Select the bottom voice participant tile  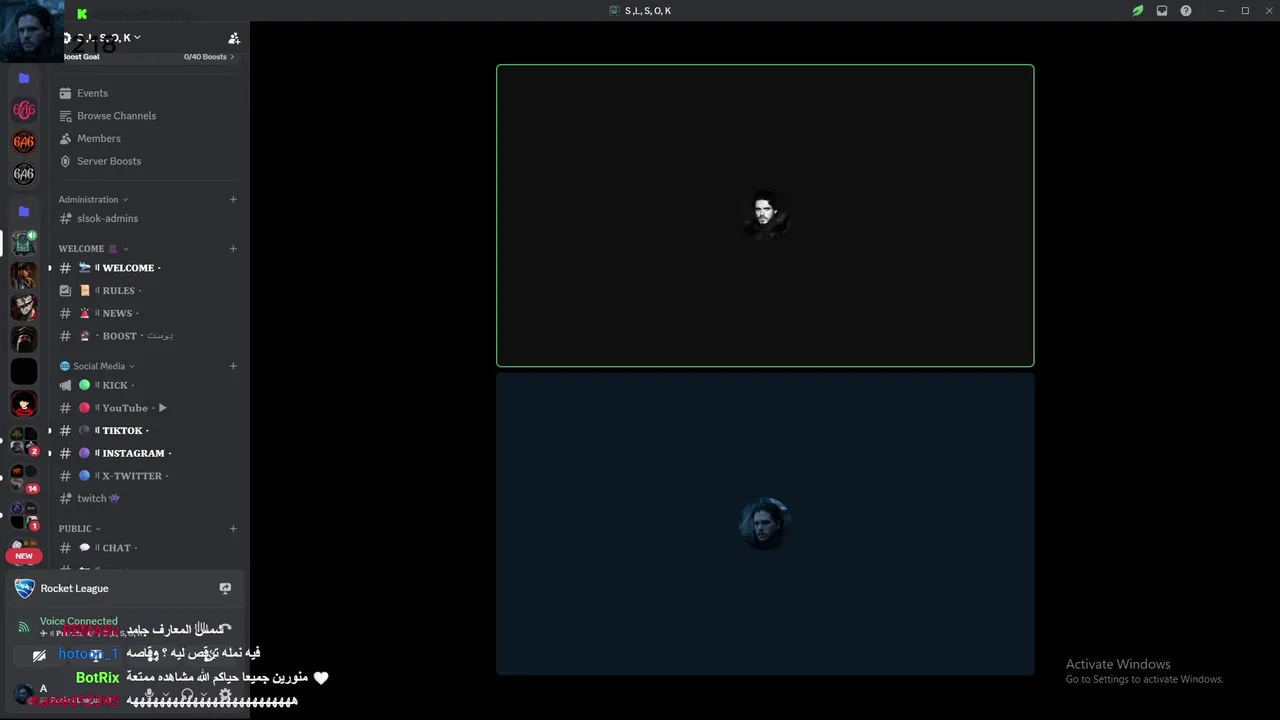tap(765, 524)
